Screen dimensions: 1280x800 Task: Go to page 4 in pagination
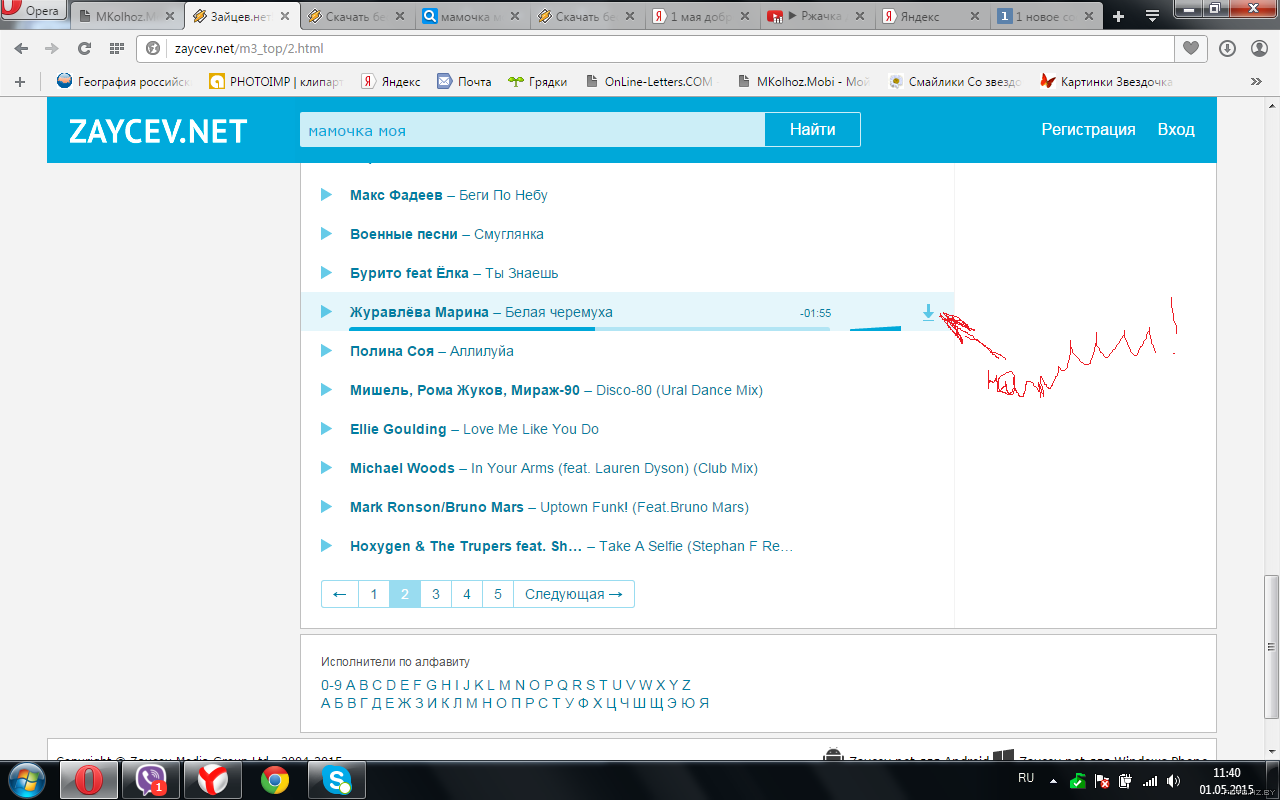(467, 594)
